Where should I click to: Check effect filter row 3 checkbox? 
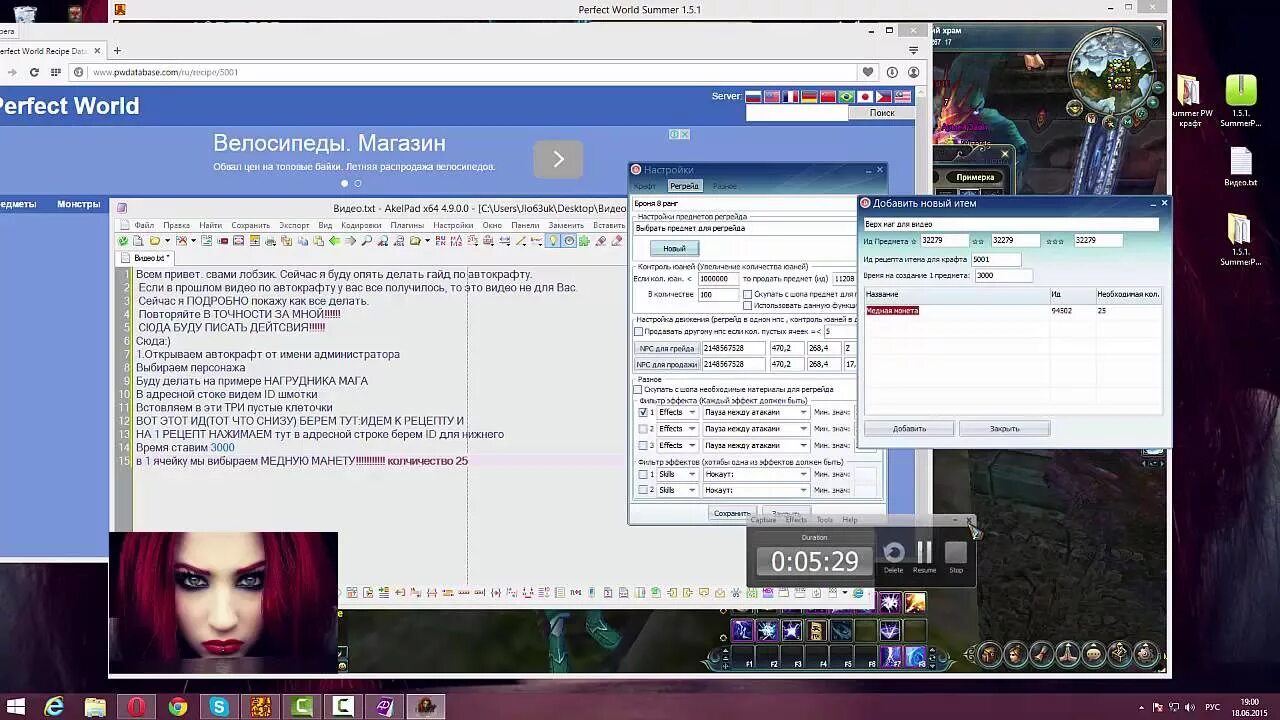[x=643, y=445]
